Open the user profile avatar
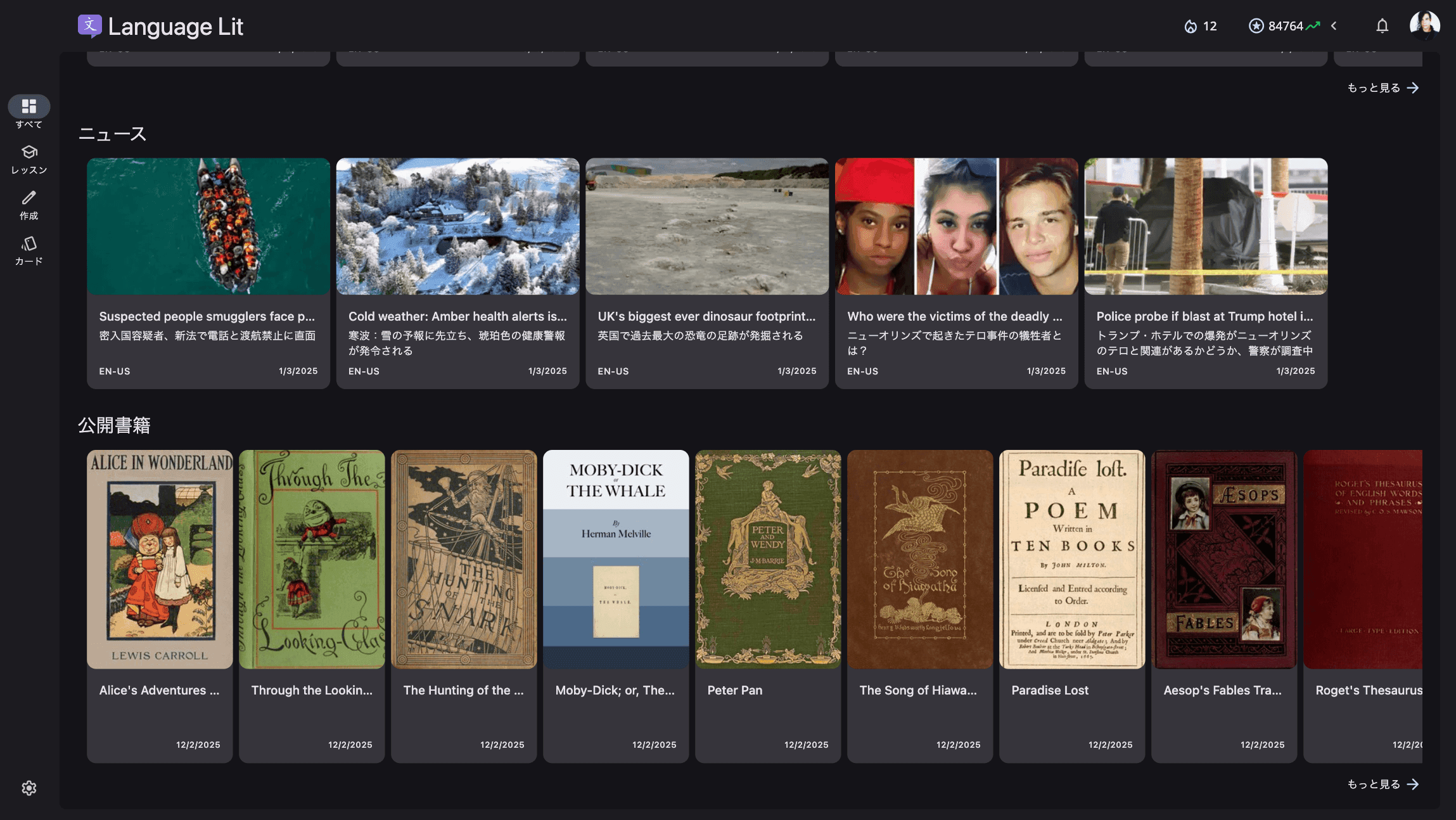This screenshot has height=820, width=1456. click(1424, 26)
